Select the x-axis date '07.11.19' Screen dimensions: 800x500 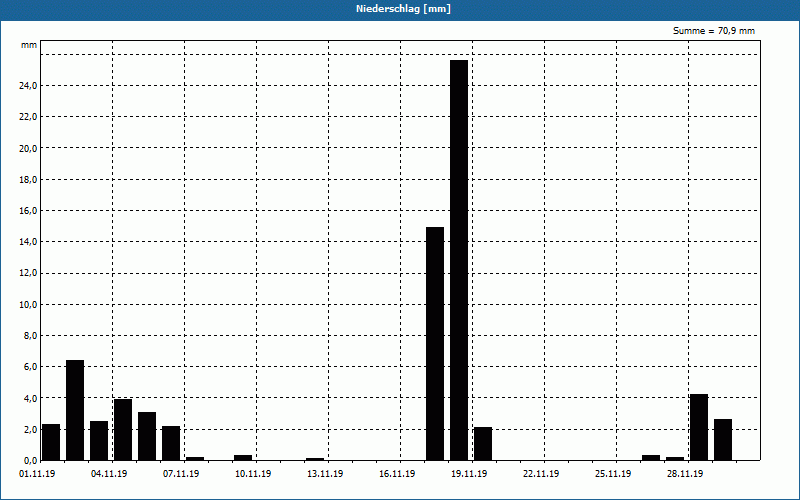click(x=181, y=474)
